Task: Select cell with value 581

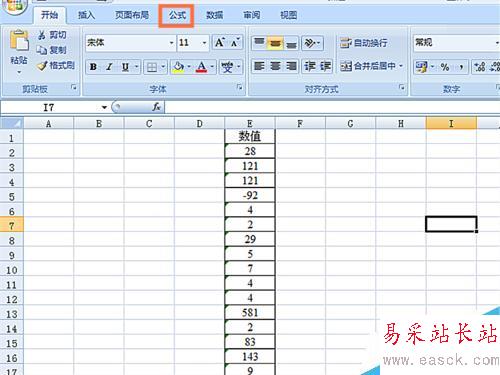Action: 250,312
